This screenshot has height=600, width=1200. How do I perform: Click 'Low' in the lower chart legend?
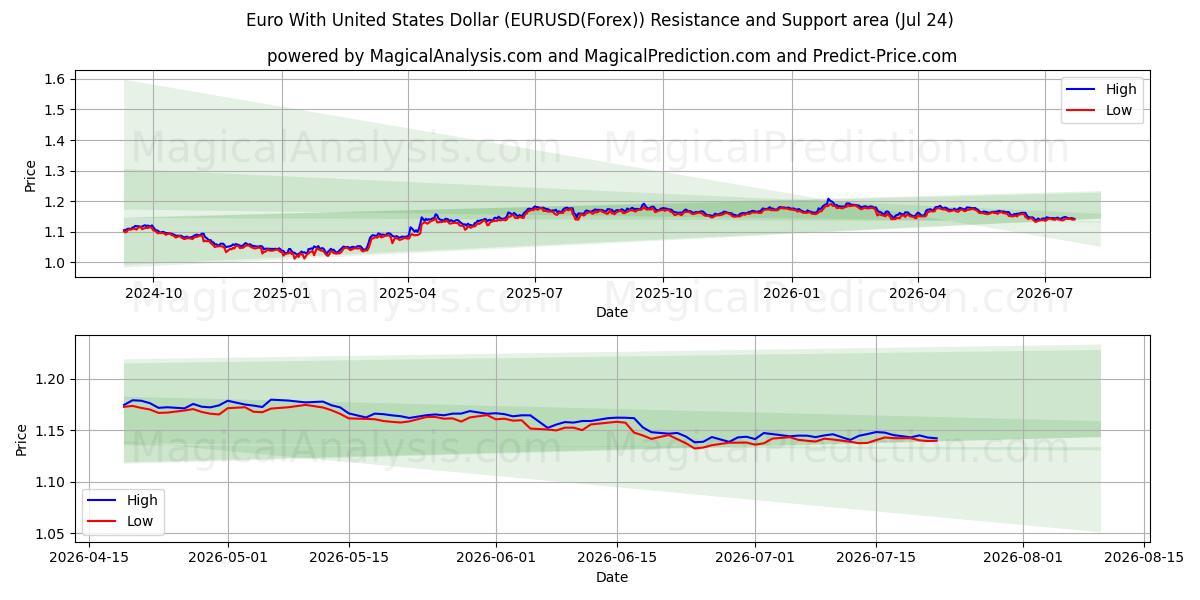(x=140, y=521)
